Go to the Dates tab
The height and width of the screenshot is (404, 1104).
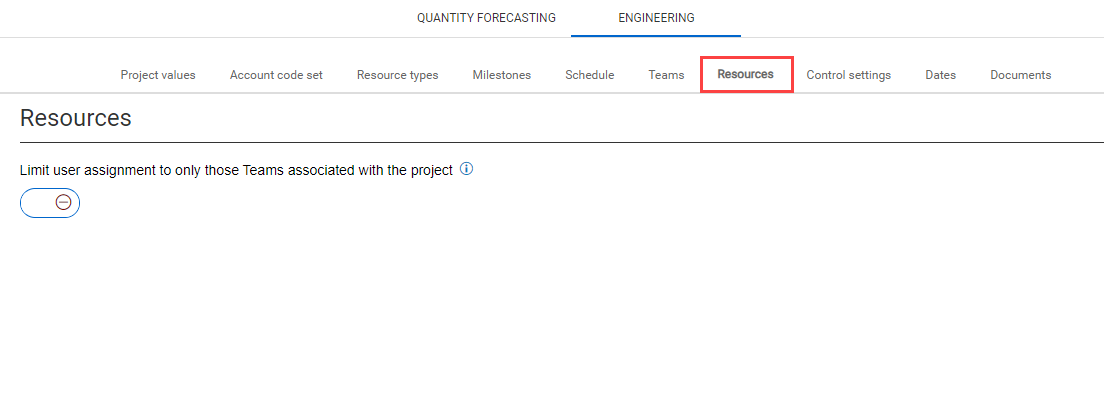(941, 75)
